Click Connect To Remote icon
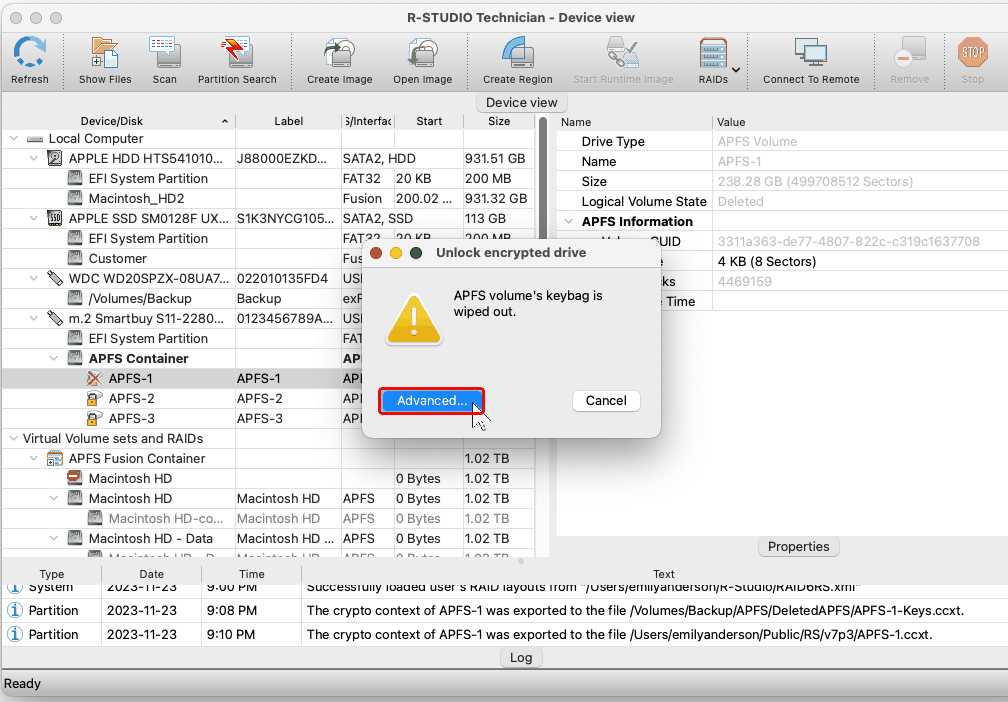 811,53
